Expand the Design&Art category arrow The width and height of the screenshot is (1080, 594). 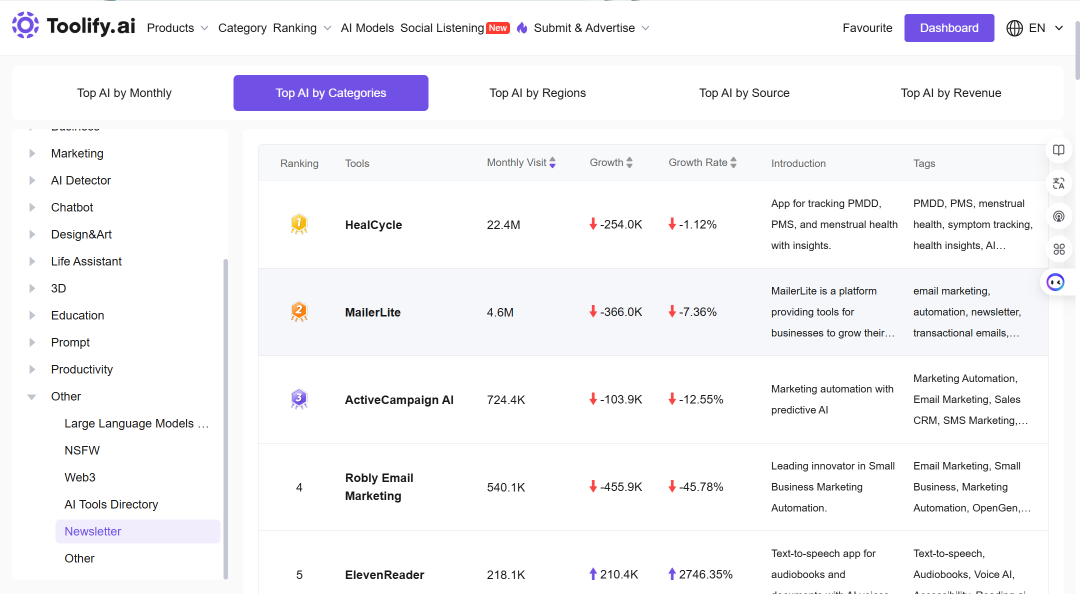(32, 234)
